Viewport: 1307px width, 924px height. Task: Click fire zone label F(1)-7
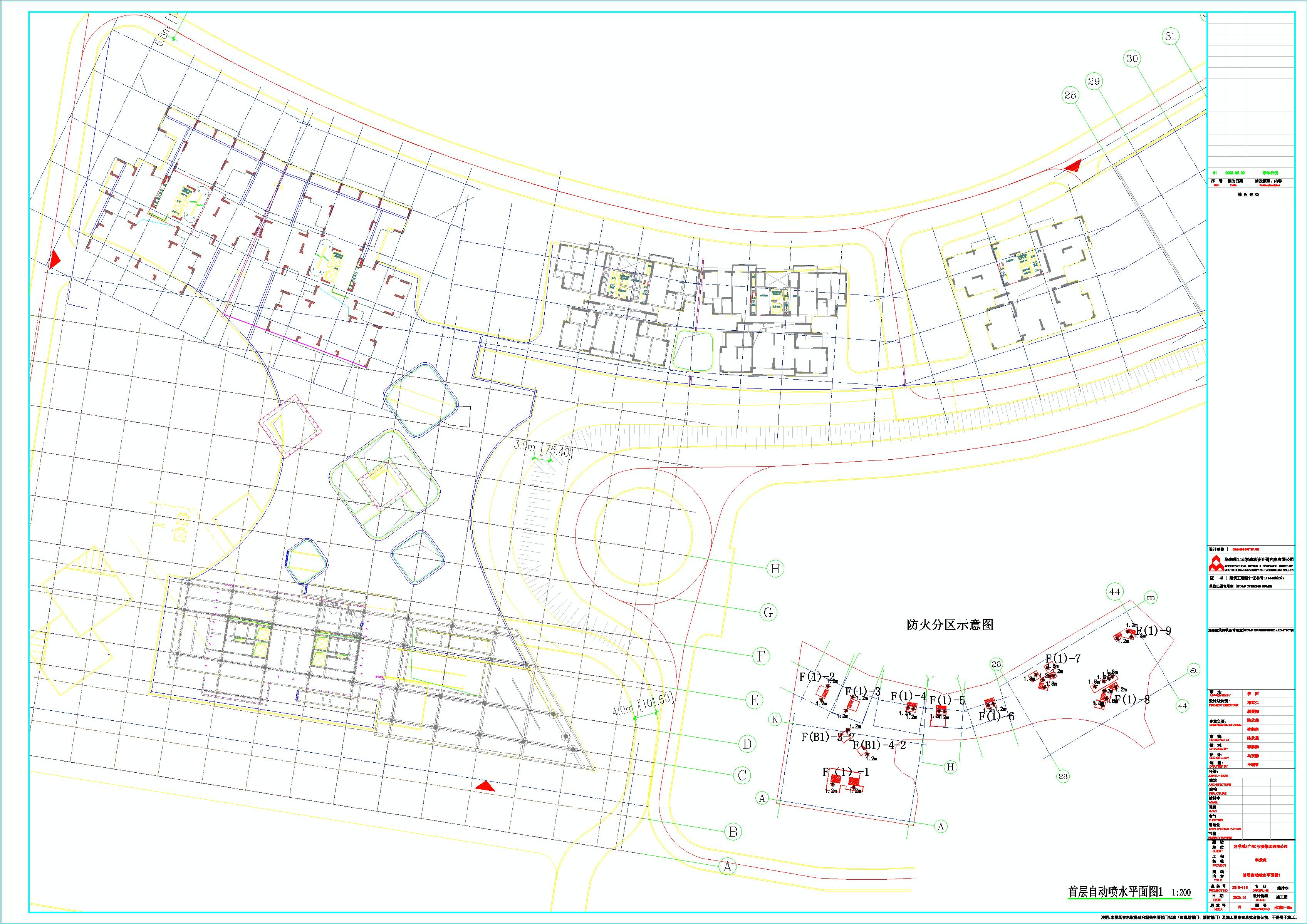tap(1063, 658)
